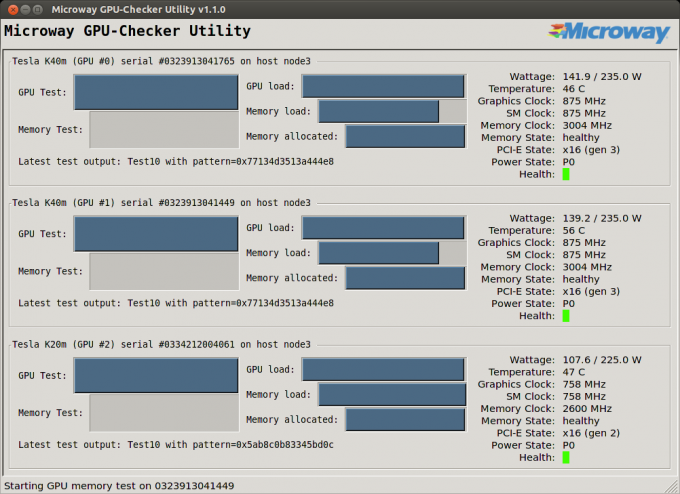Click the GPU load bar for GPU #1
This screenshot has height=494, width=680.
click(384, 228)
